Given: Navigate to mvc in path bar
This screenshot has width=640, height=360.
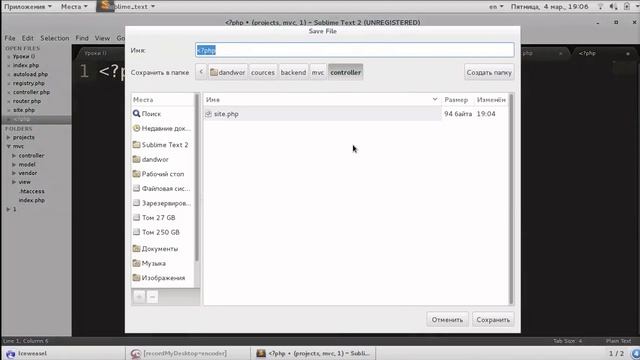Looking at the screenshot, I should 318,72.
